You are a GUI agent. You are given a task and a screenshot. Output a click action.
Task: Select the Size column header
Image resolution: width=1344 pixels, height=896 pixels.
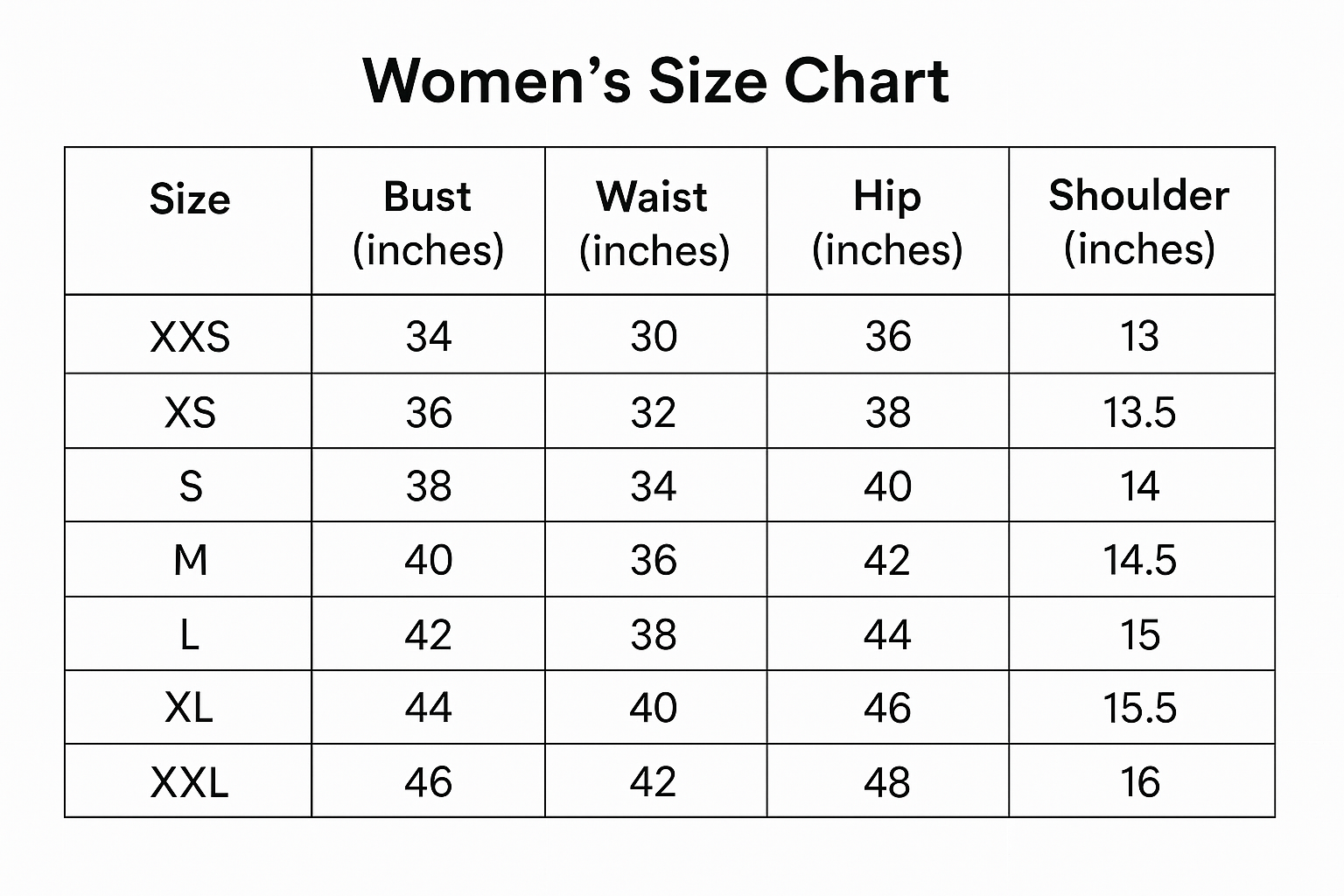click(x=190, y=199)
